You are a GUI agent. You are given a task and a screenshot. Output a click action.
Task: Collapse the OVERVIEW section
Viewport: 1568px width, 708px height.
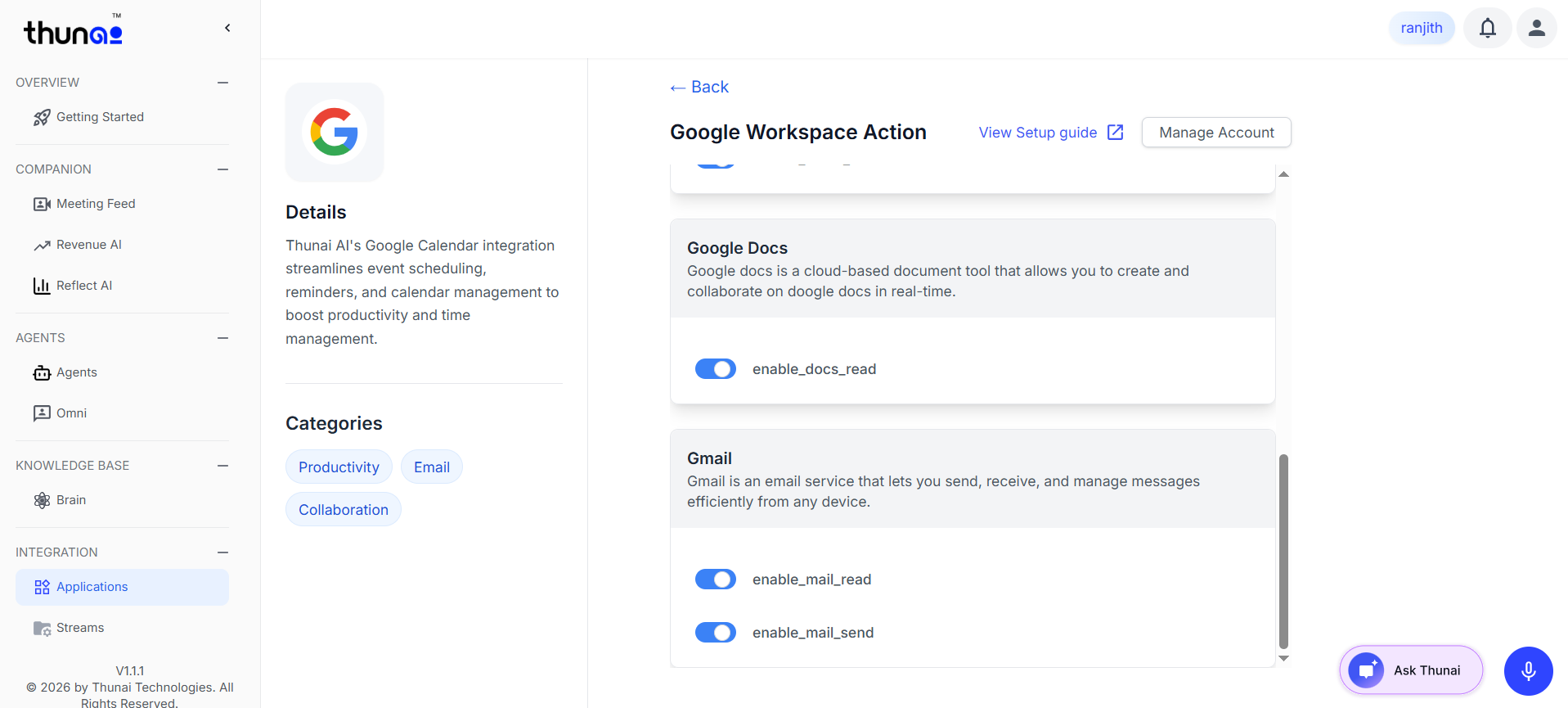(x=222, y=83)
